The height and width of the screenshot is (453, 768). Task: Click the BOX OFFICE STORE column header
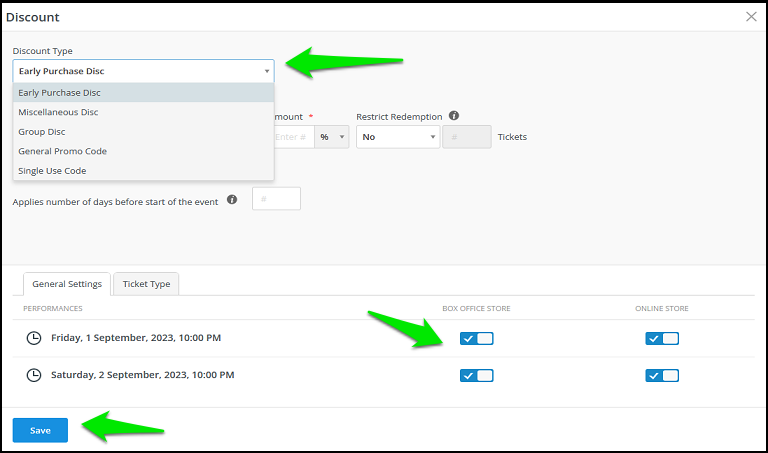[476, 309]
